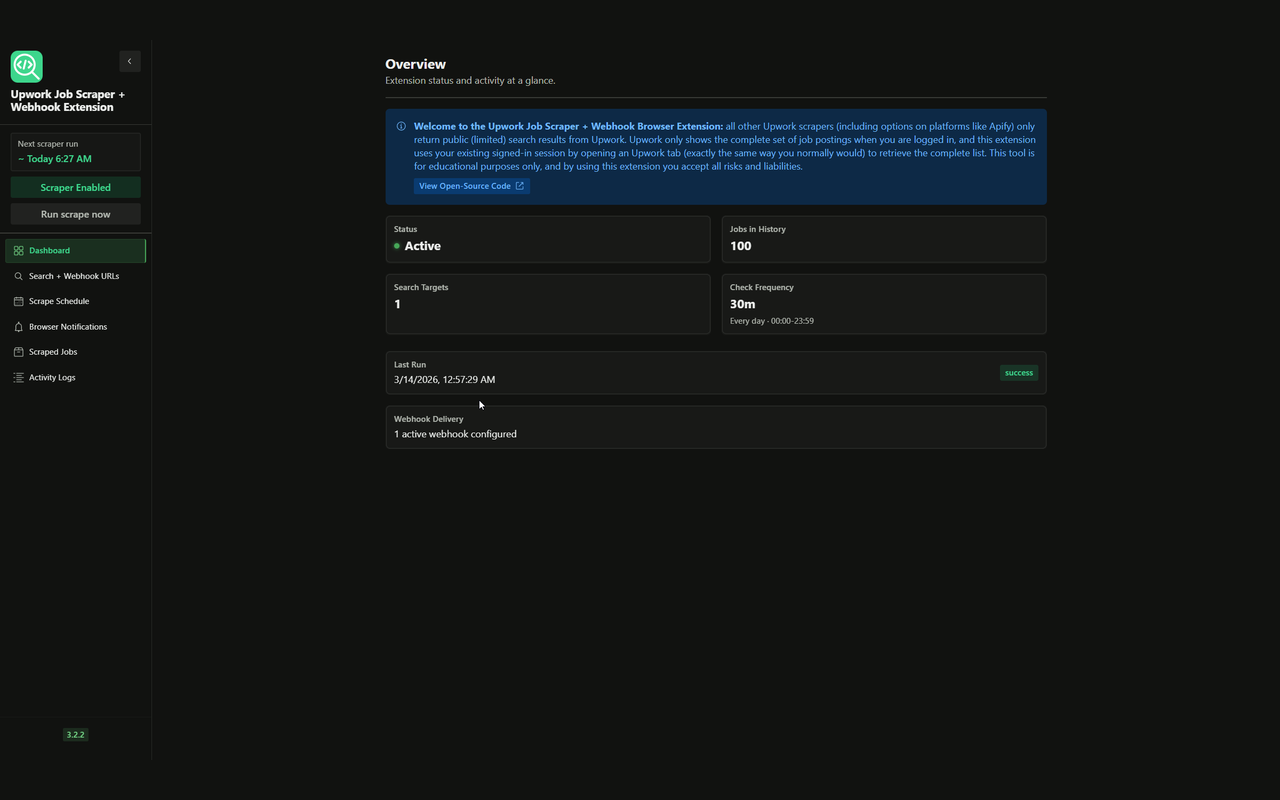Click the Jobs in History value 100

pos(741,246)
